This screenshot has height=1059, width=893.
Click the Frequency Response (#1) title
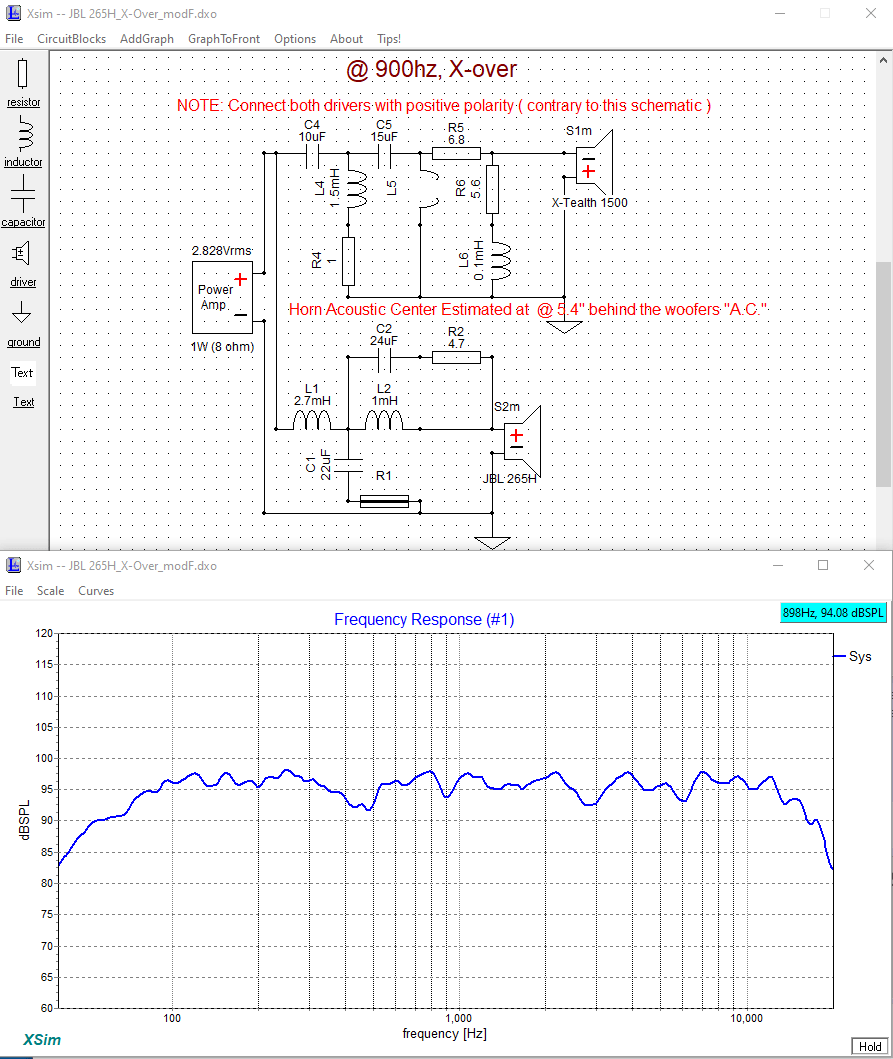424,619
